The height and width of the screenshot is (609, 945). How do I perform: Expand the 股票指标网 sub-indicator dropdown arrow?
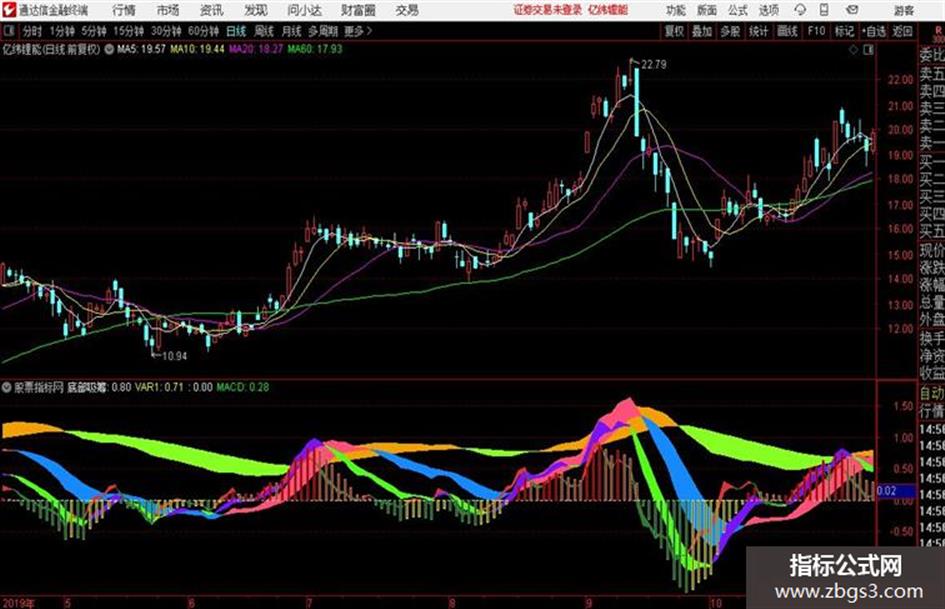pos(7,387)
